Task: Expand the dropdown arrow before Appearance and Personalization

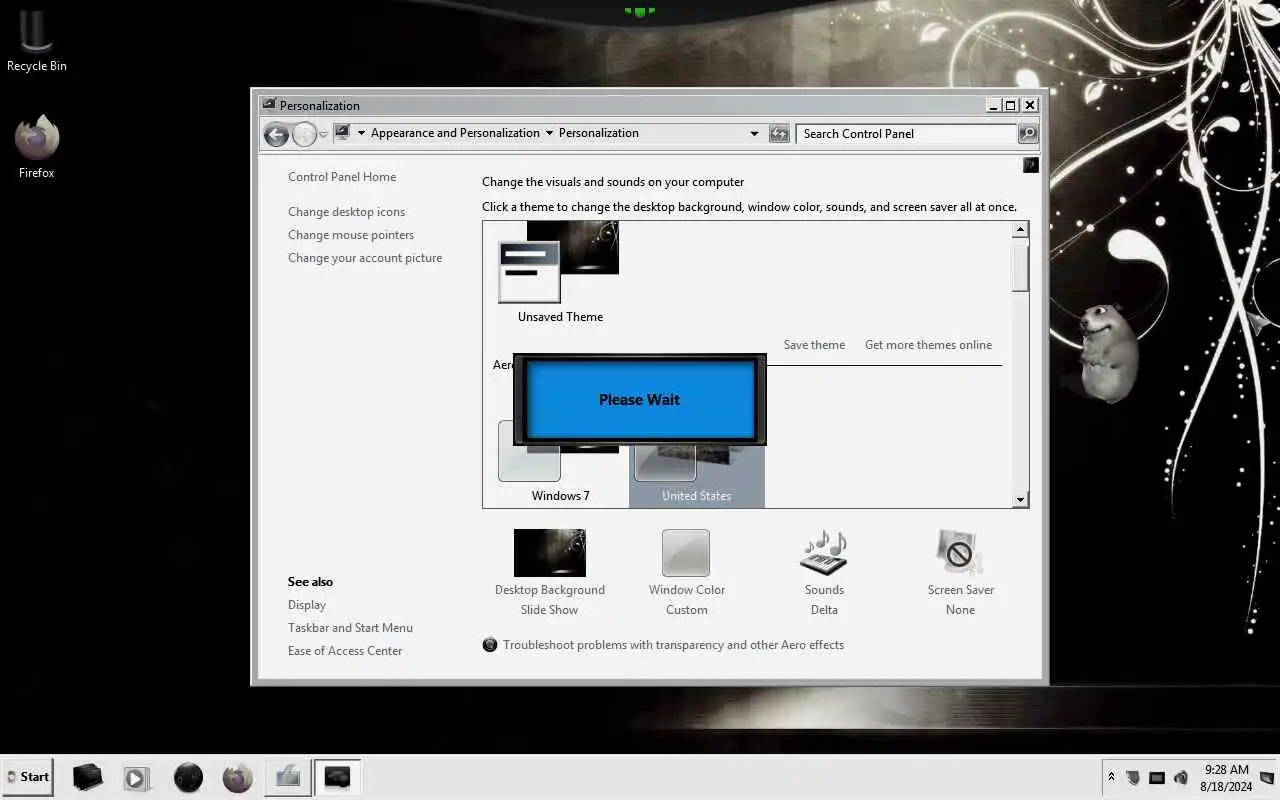Action: (x=361, y=133)
